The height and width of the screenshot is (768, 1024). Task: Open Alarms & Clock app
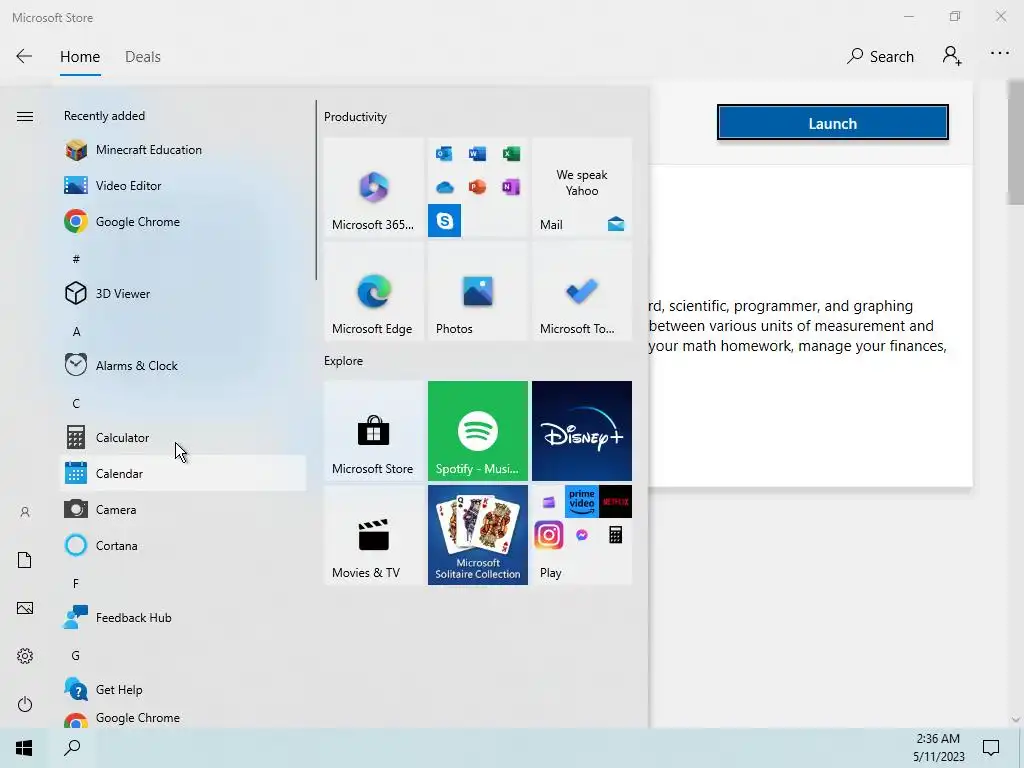tap(183, 366)
